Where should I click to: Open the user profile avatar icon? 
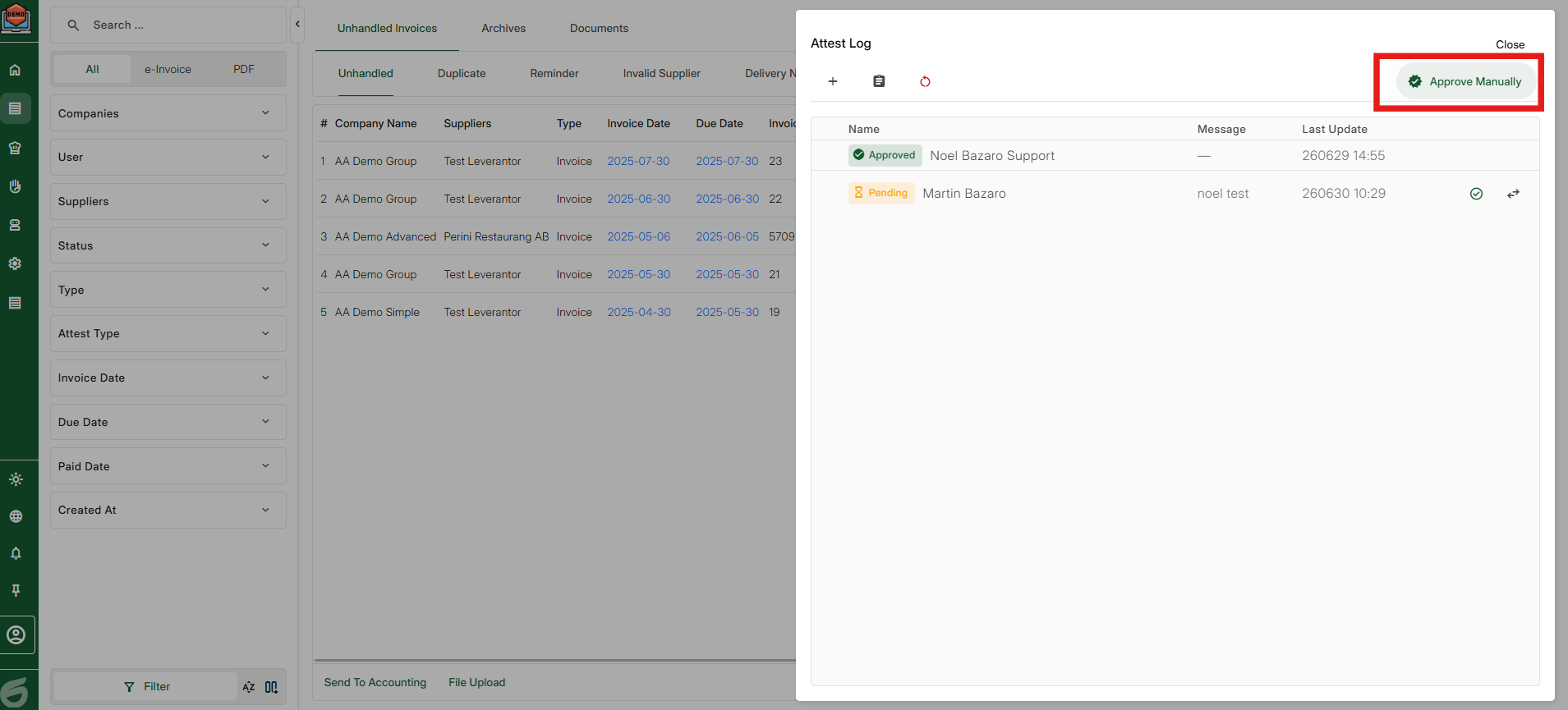16,634
